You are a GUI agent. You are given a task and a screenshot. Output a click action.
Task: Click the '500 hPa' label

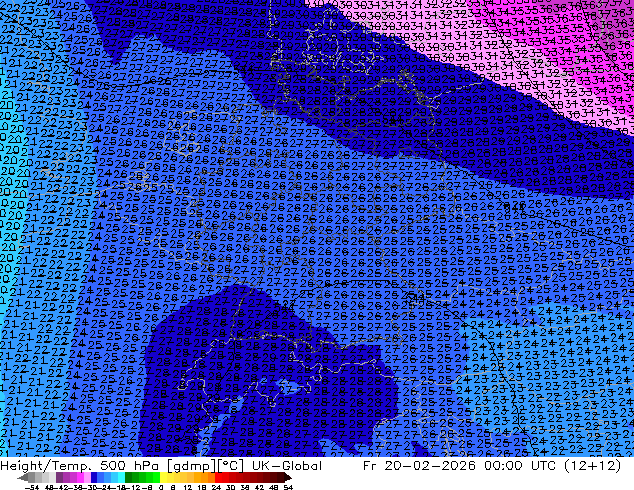tap(130, 466)
